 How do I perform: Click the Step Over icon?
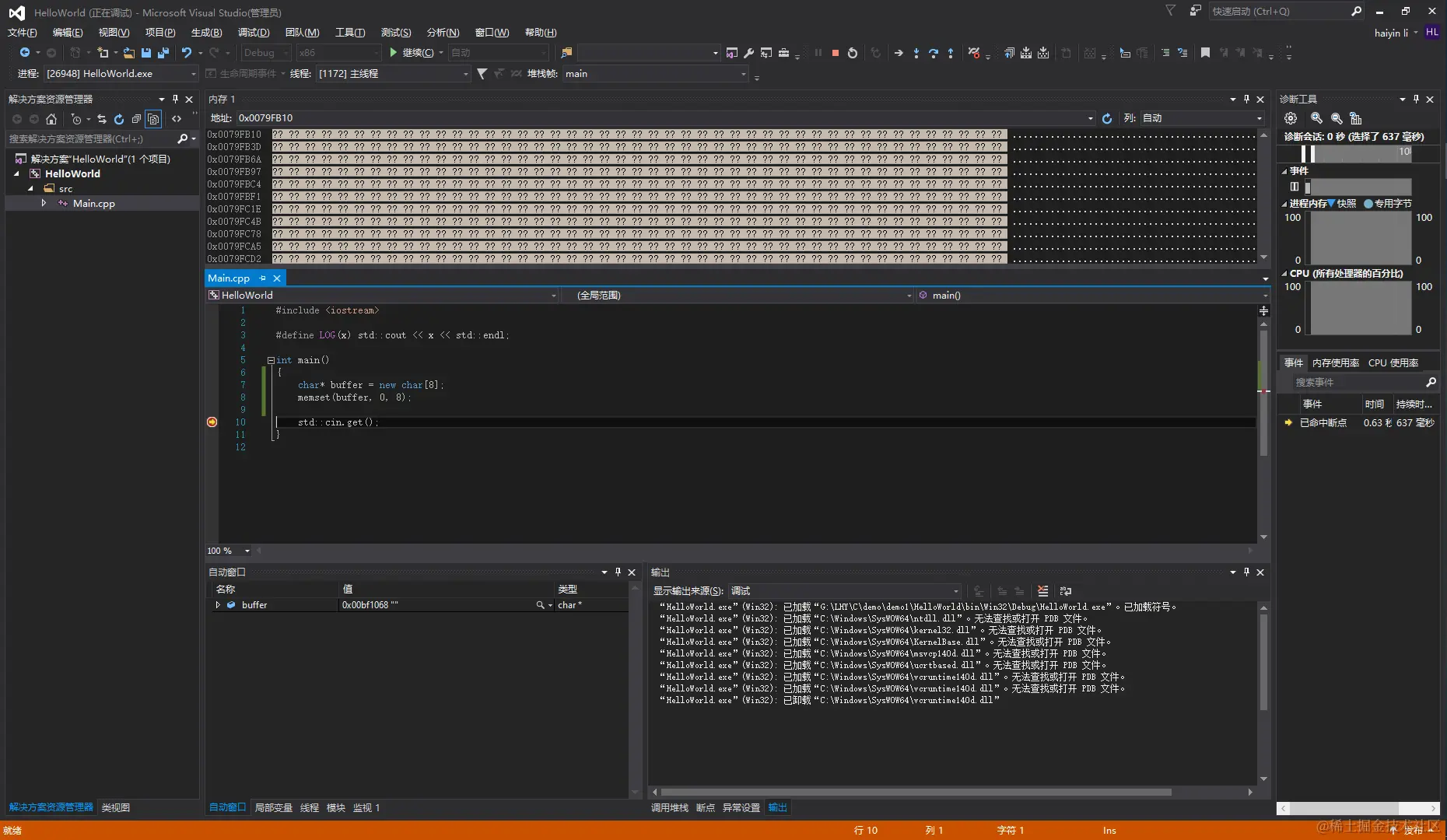[x=934, y=53]
